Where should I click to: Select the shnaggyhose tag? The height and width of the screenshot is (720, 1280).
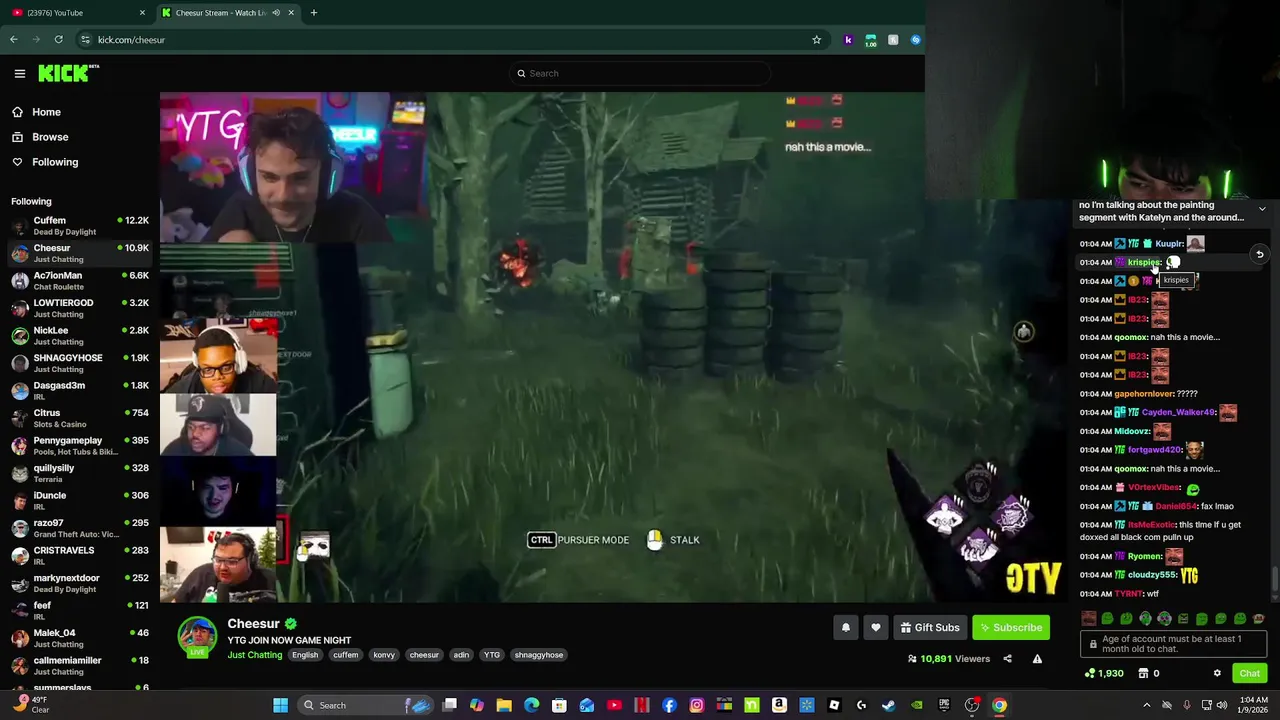tap(539, 655)
